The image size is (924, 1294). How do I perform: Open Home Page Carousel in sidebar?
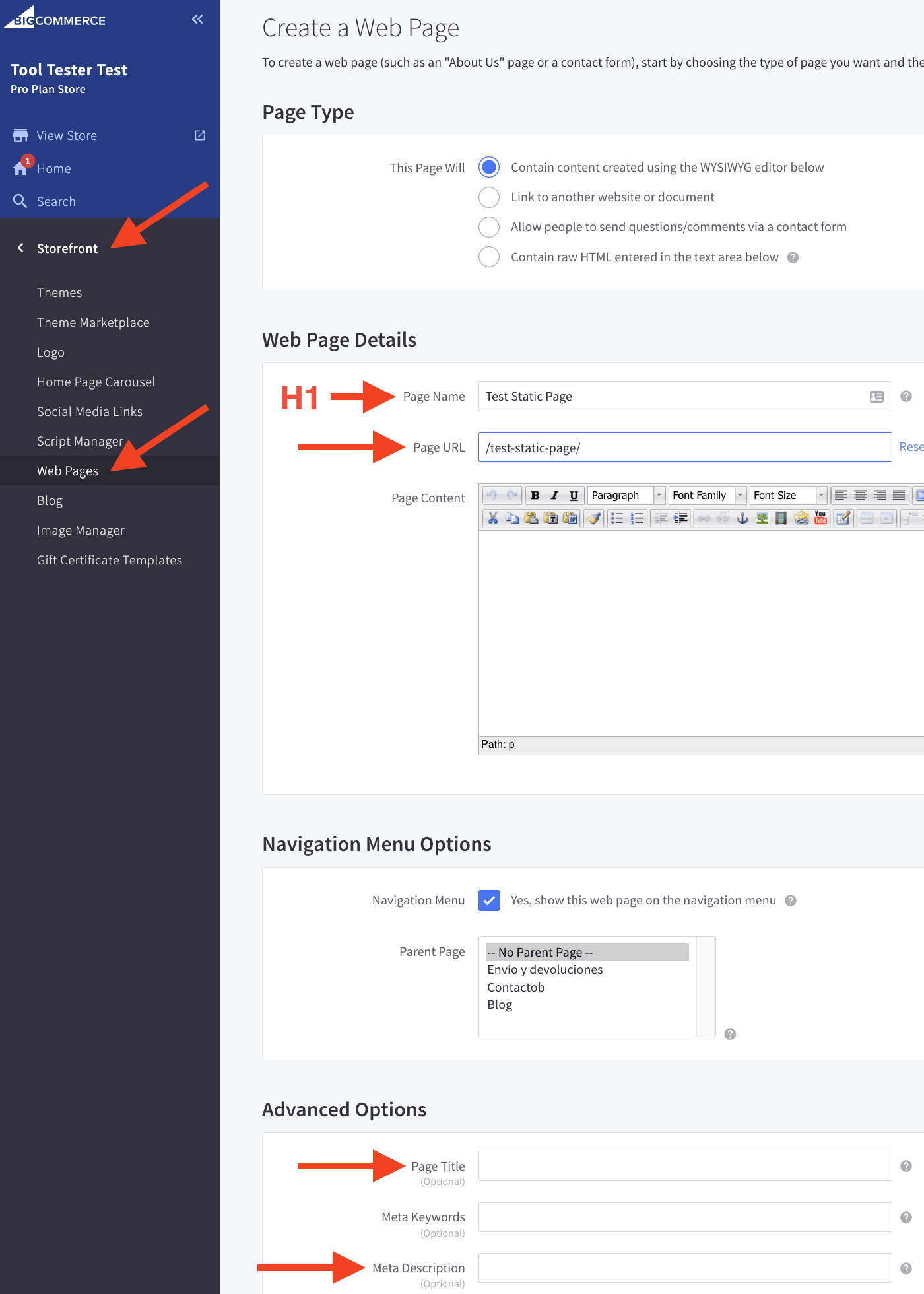pos(96,382)
